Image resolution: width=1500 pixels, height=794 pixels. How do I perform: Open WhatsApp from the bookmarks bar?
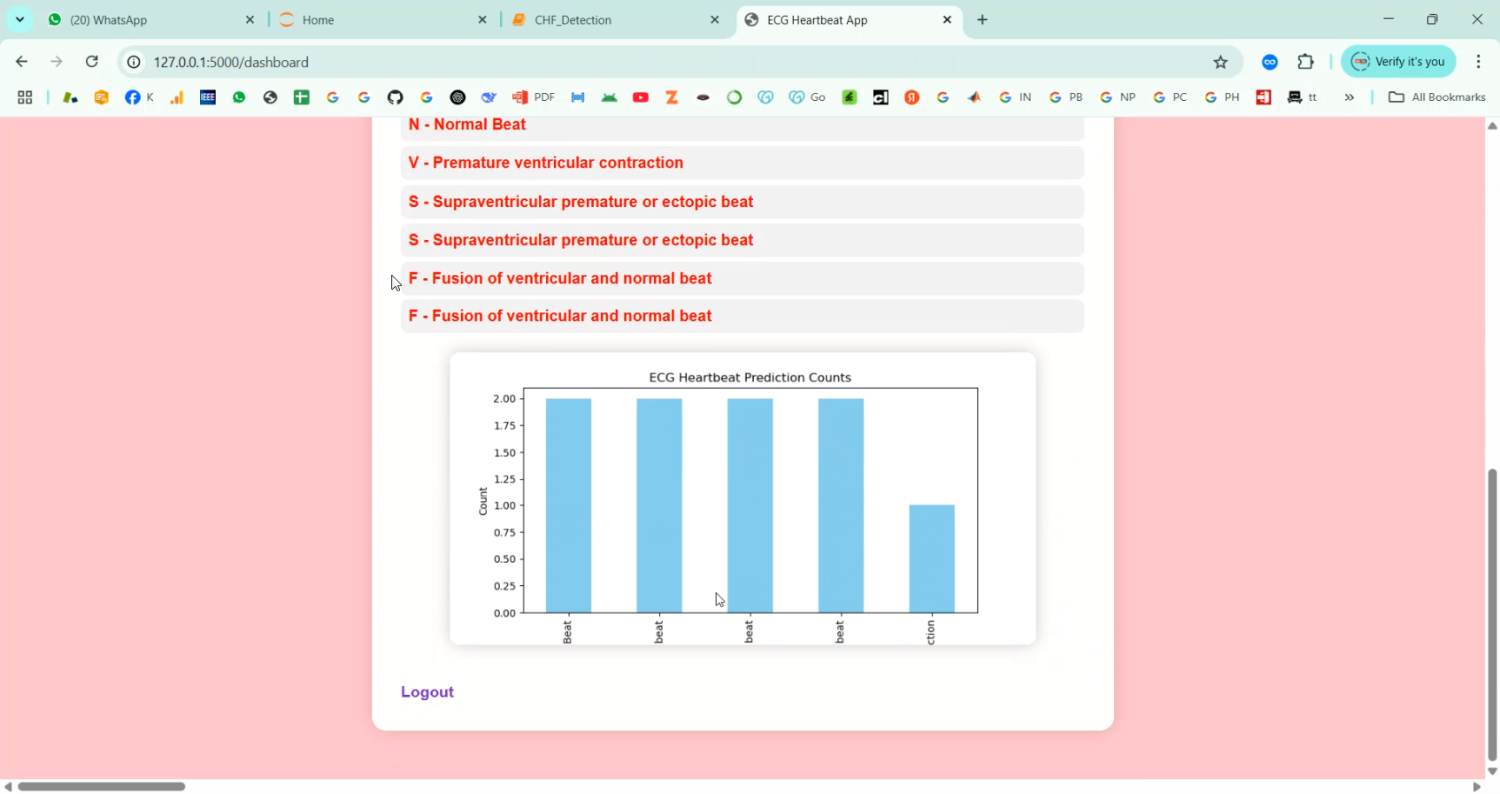[x=240, y=97]
